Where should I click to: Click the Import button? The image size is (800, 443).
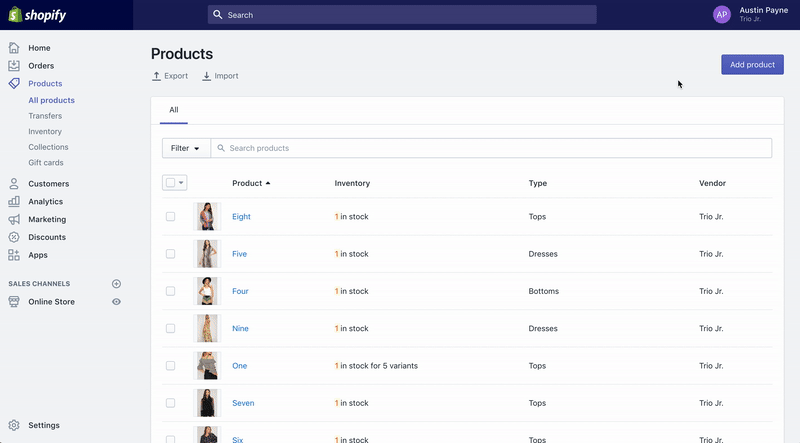coord(220,76)
